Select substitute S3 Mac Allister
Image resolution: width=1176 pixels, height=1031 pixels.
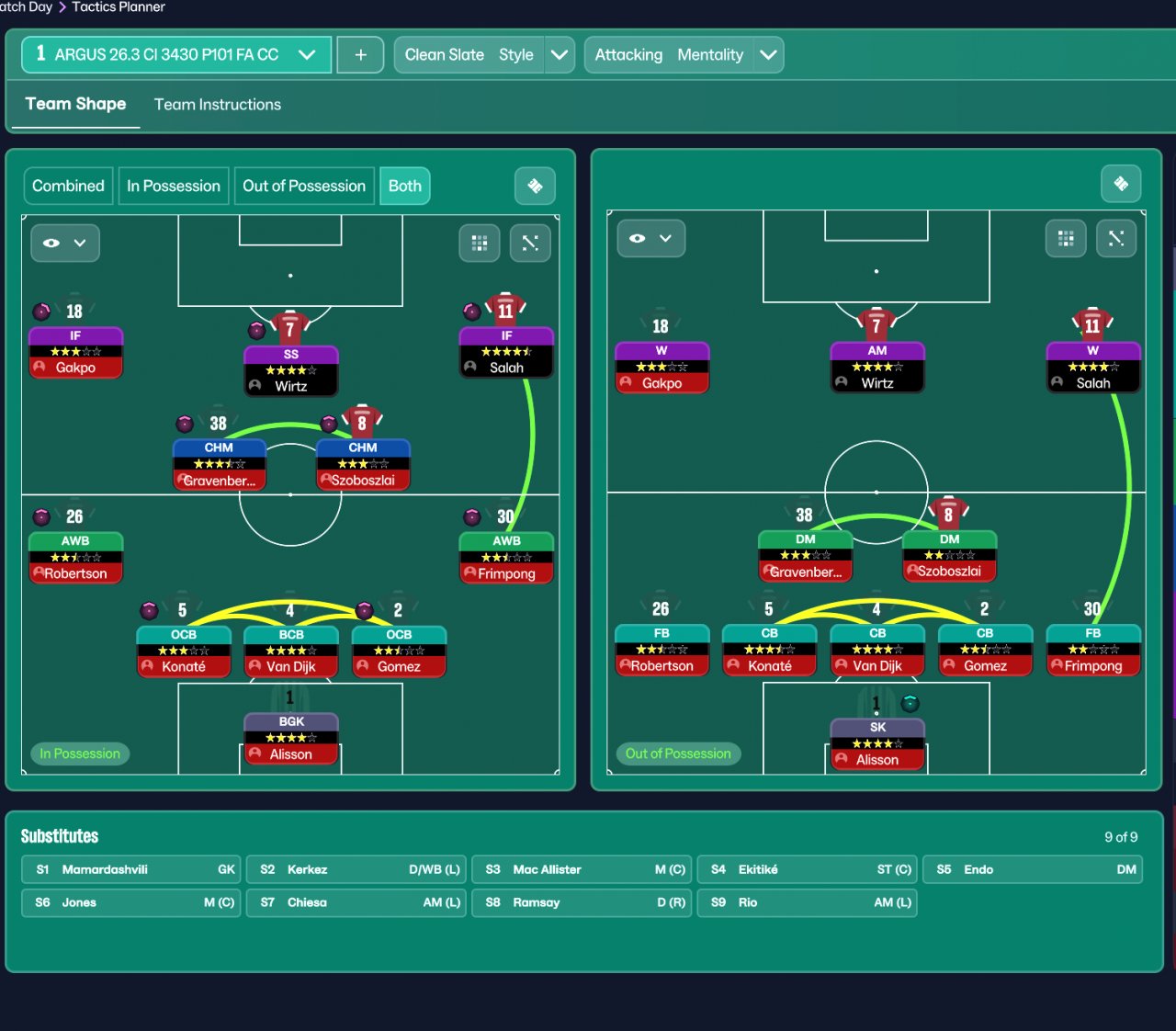pyautogui.click(x=582, y=870)
